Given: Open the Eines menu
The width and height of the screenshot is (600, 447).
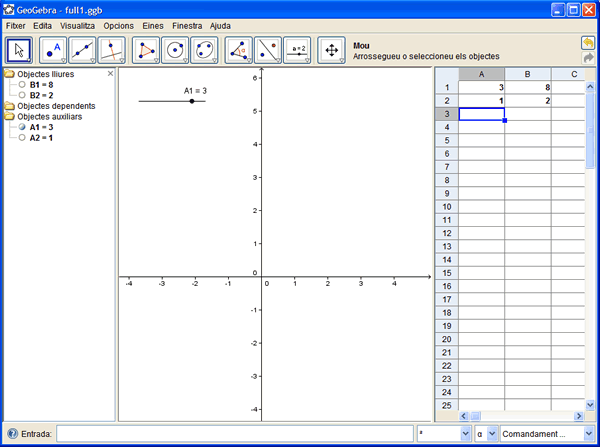Looking at the screenshot, I should [153, 25].
